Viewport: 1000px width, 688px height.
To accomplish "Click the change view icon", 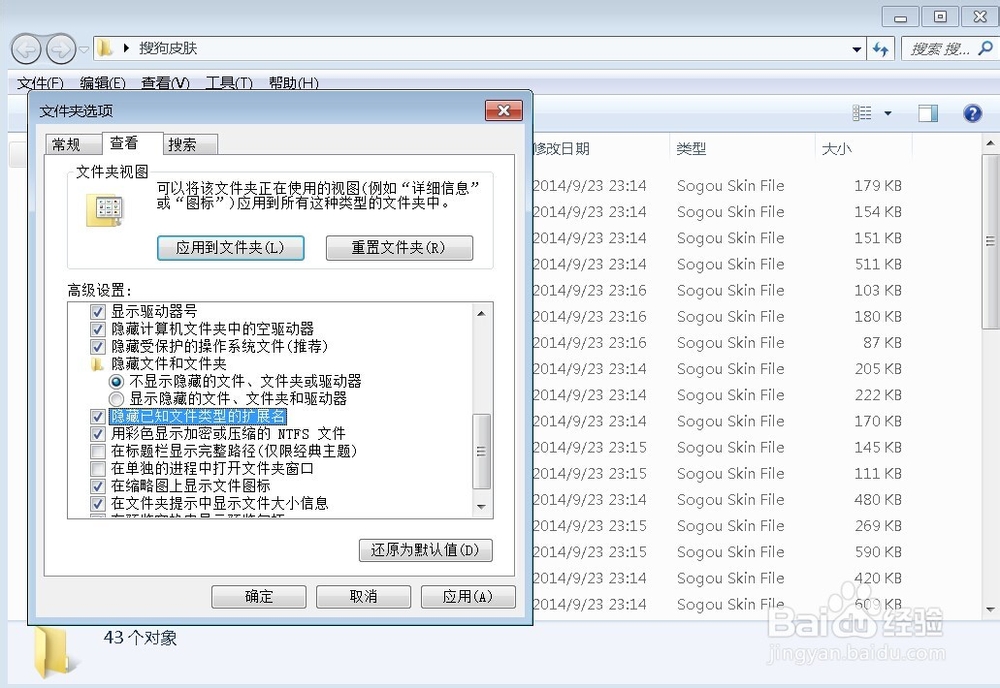I will coord(862,113).
